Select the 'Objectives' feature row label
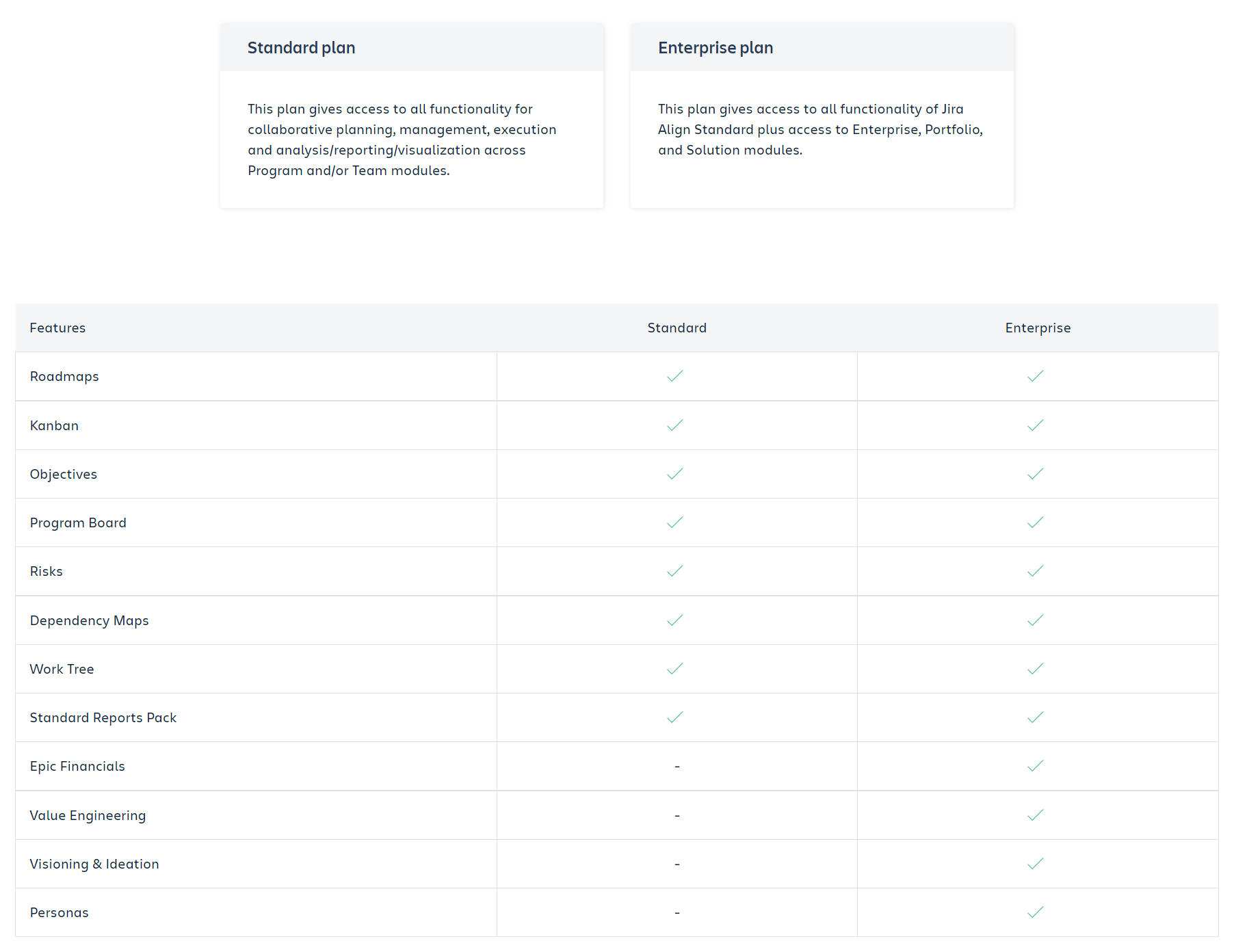Image resolution: width=1234 pixels, height=952 pixels. (64, 474)
